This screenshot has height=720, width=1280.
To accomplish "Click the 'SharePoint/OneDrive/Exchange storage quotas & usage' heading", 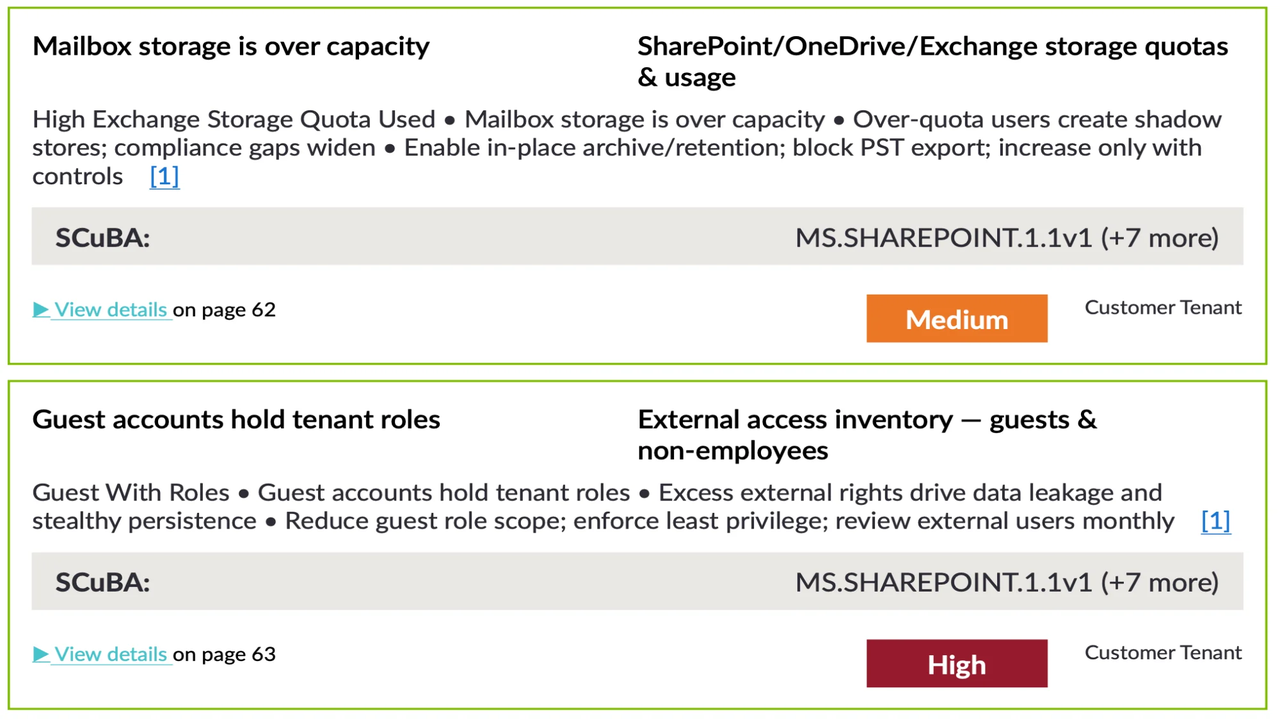I will pyautogui.click(x=932, y=61).
